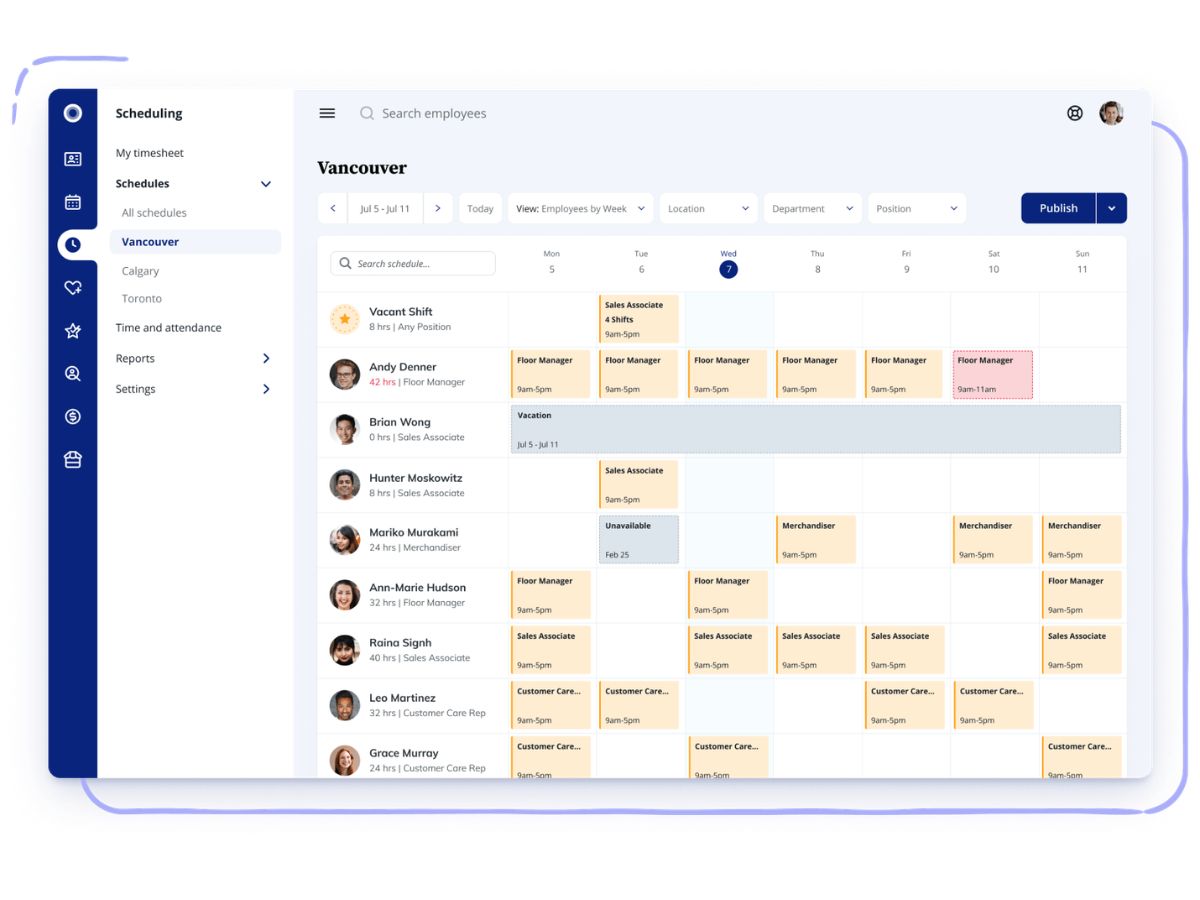Open the heart benefits sidebar icon

coord(73,288)
